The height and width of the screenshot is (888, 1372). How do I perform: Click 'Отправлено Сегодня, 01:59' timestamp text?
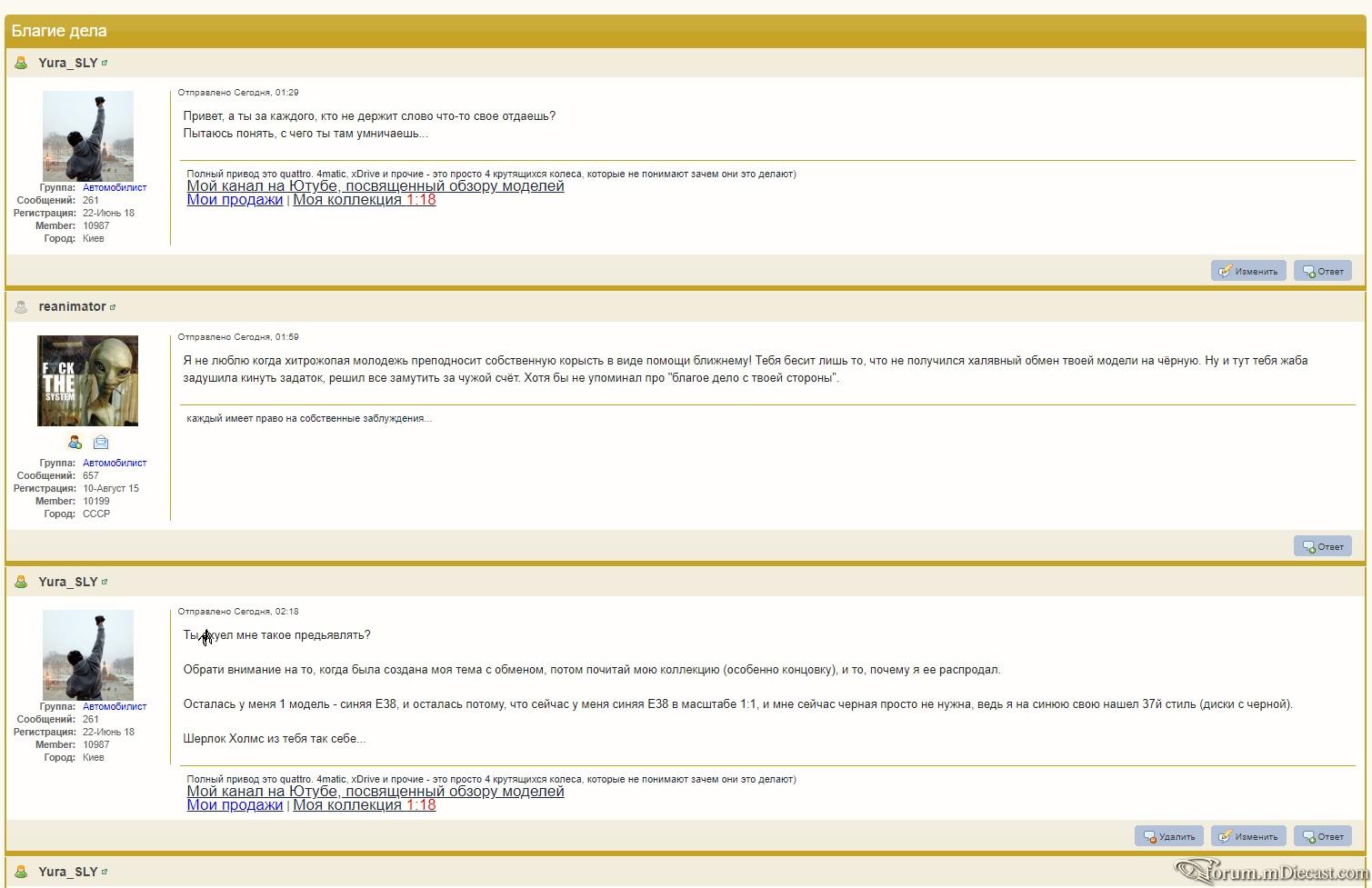point(238,337)
